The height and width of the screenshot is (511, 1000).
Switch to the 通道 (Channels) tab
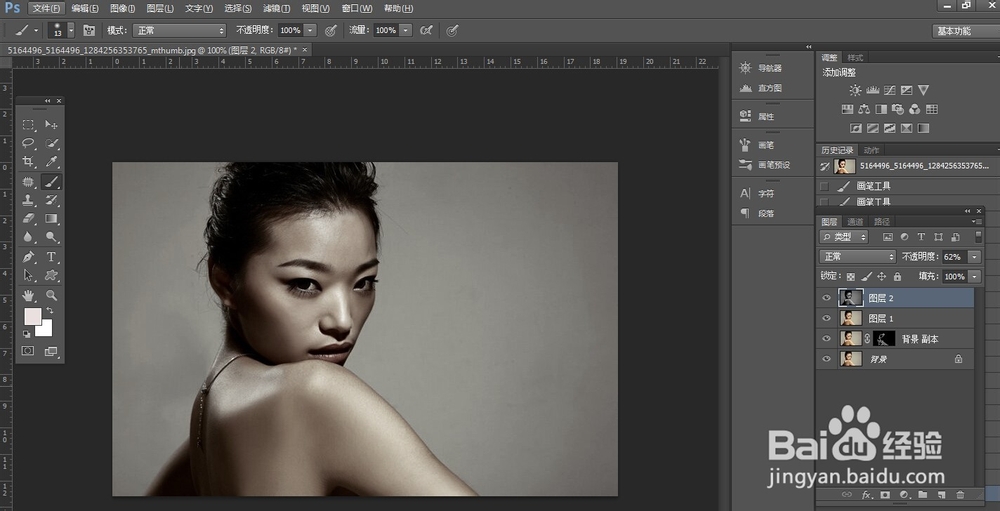pyautogui.click(x=855, y=222)
